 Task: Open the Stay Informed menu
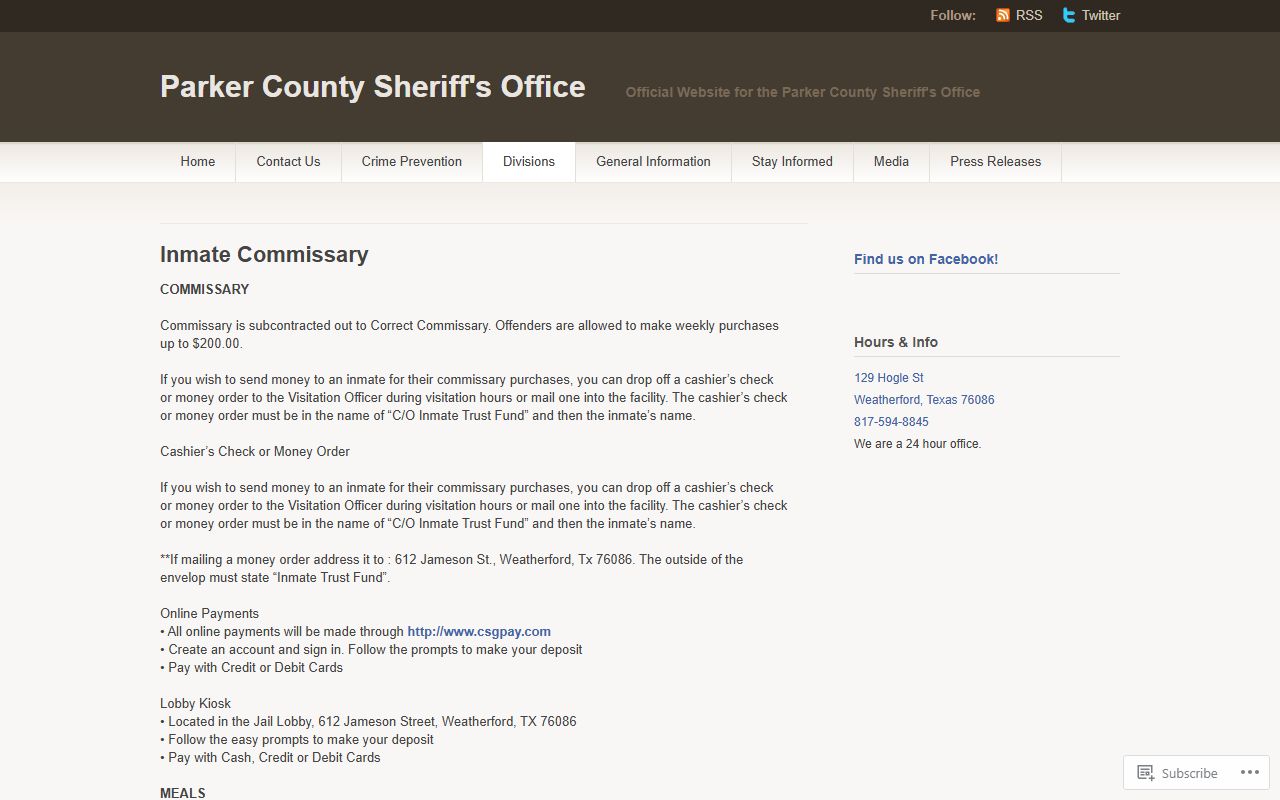pos(792,161)
